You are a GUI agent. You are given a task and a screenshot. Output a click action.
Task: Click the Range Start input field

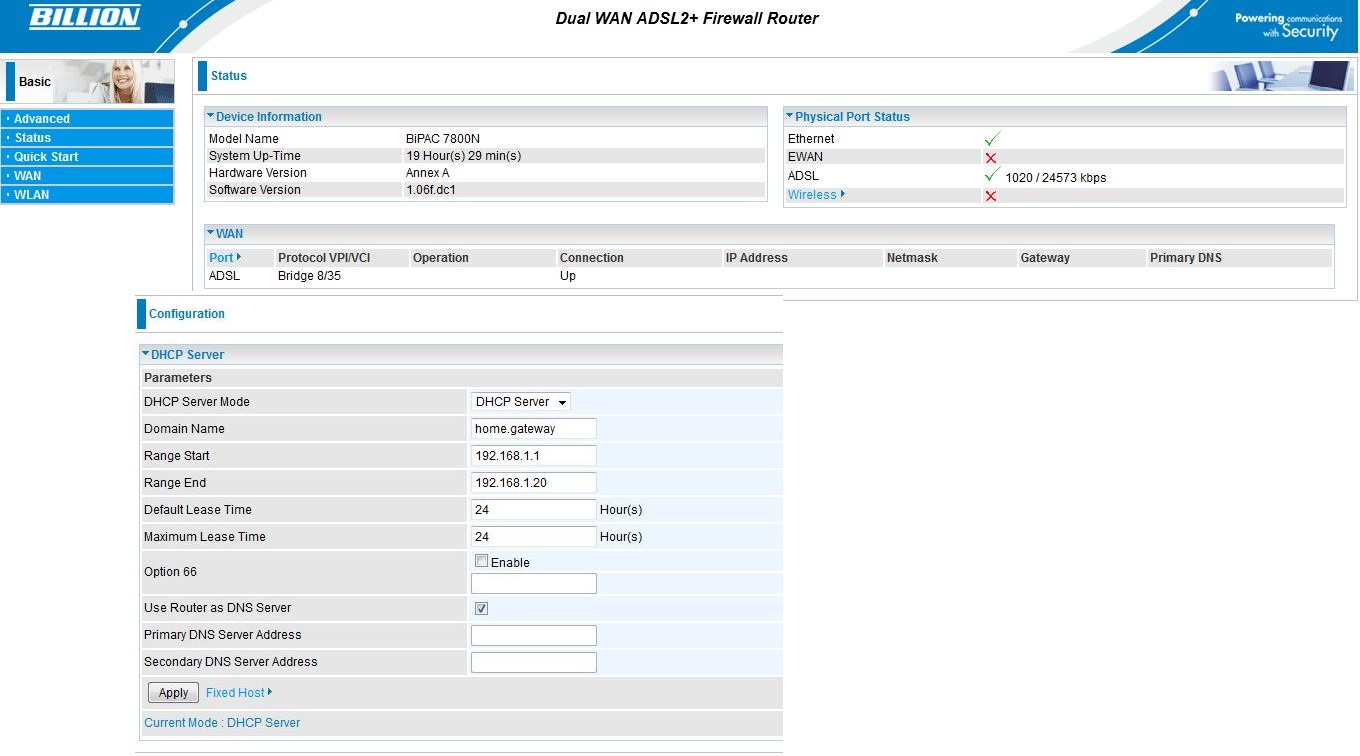[x=534, y=456]
